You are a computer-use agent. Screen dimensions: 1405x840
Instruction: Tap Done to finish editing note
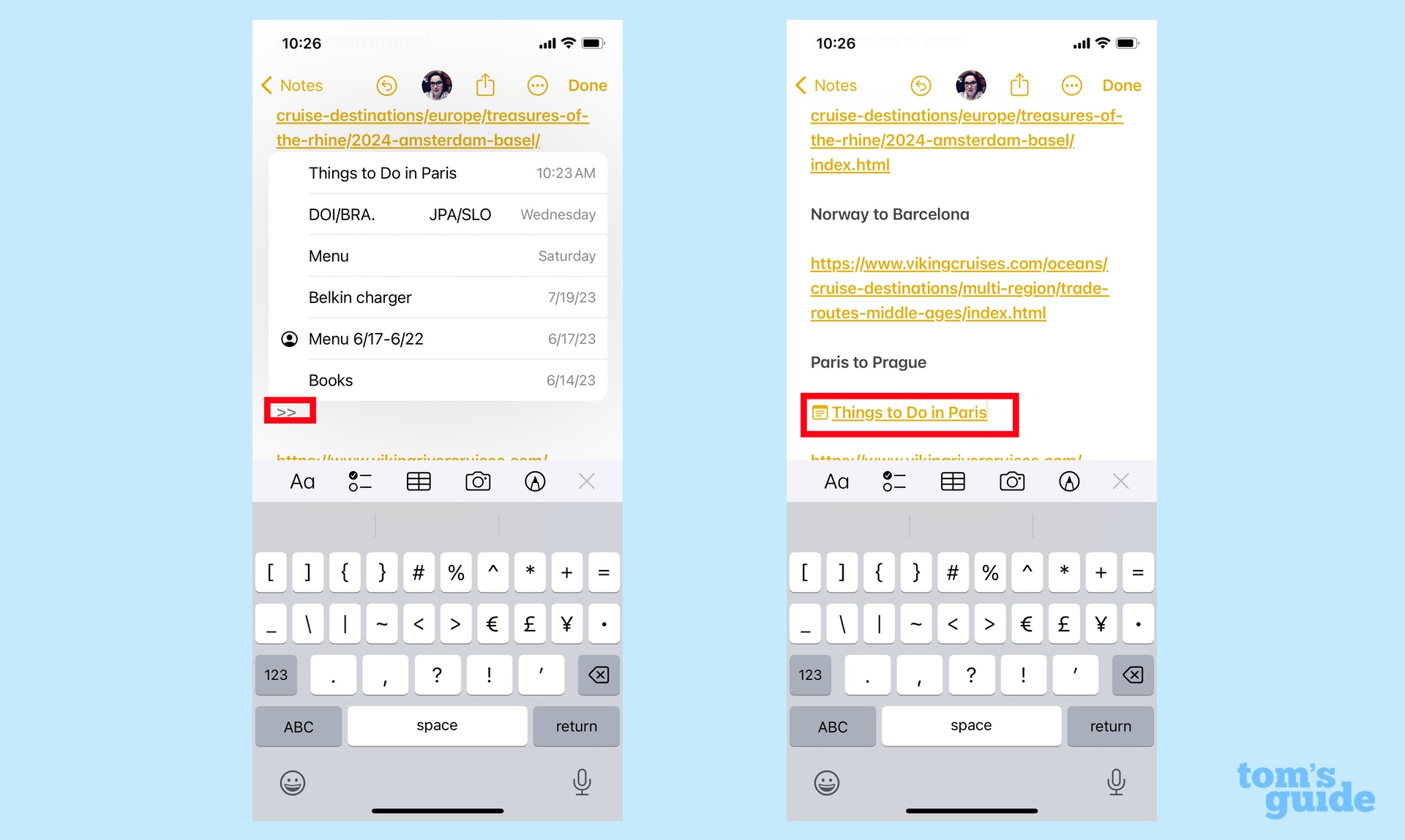[x=1123, y=84]
